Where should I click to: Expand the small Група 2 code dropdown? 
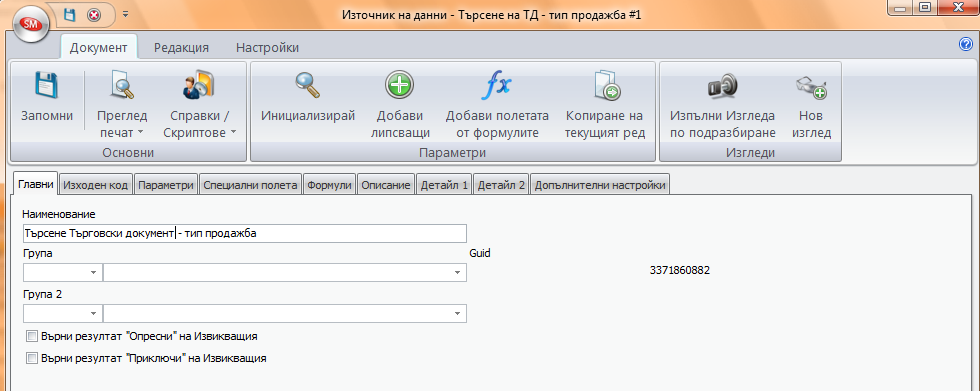point(94,313)
